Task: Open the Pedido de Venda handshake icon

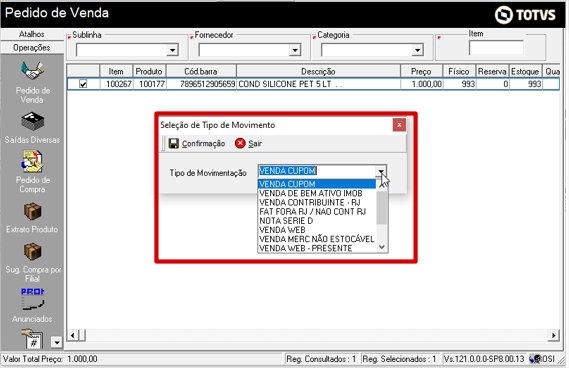Action: pyautogui.click(x=32, y=71)
